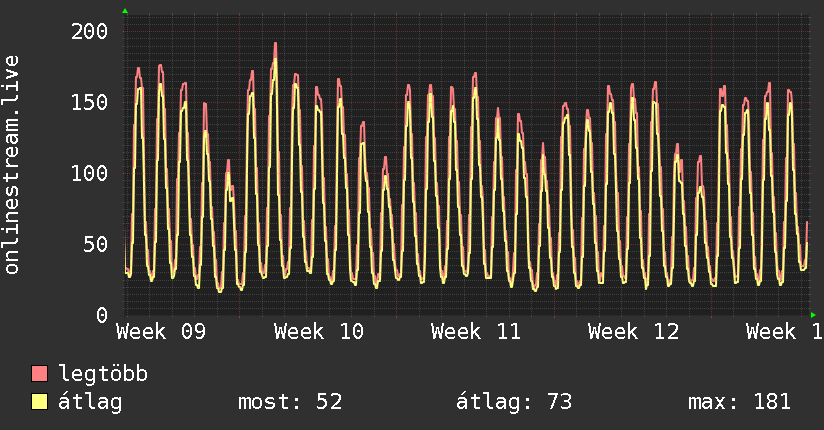Screen dimensions: 824x430
Task: Click the 100 y-axis tick label
Action: 89,173
